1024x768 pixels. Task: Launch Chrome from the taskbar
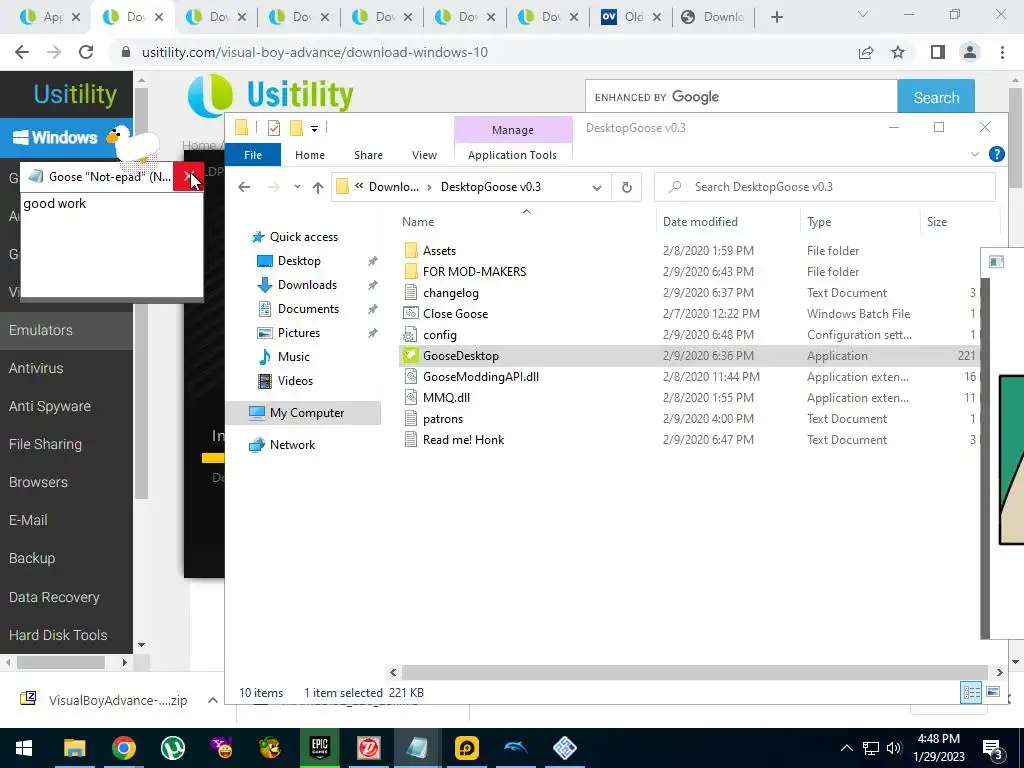point(123,748)
